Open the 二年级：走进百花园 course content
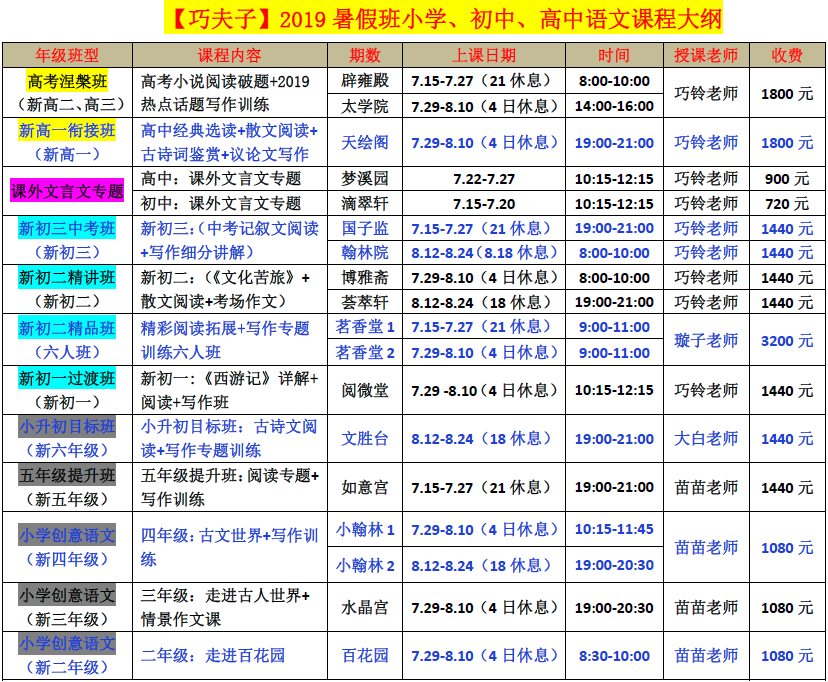Screen dimensions: 828x682 [x=213, y=655]
